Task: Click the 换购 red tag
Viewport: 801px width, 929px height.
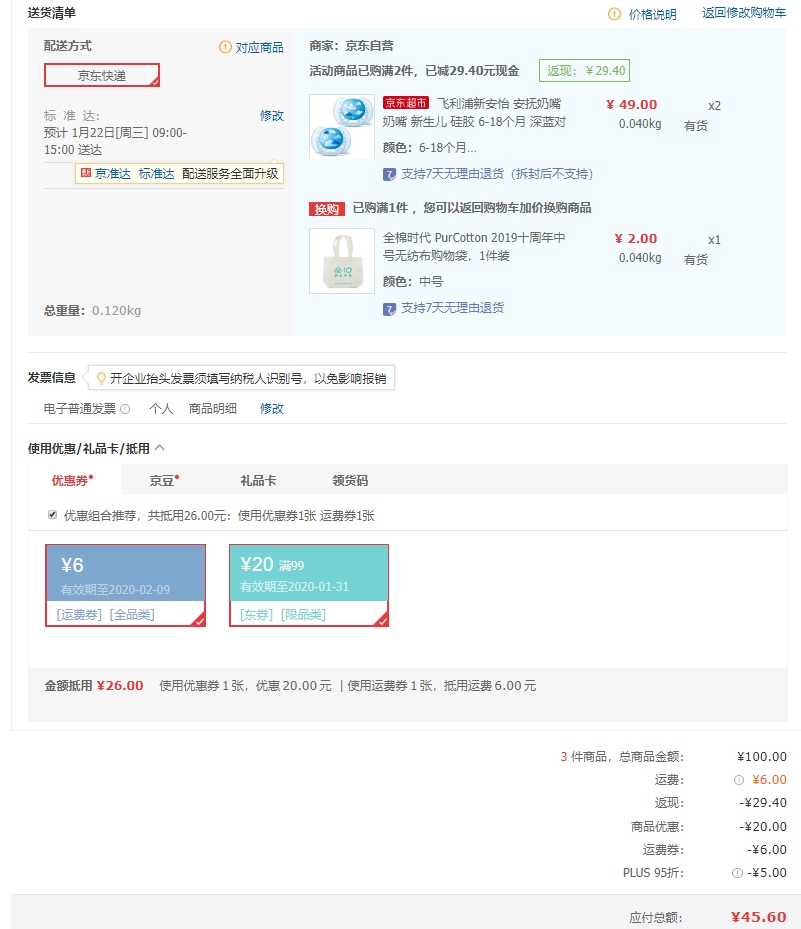Action: pyautogui.click(x=326, y=209)
